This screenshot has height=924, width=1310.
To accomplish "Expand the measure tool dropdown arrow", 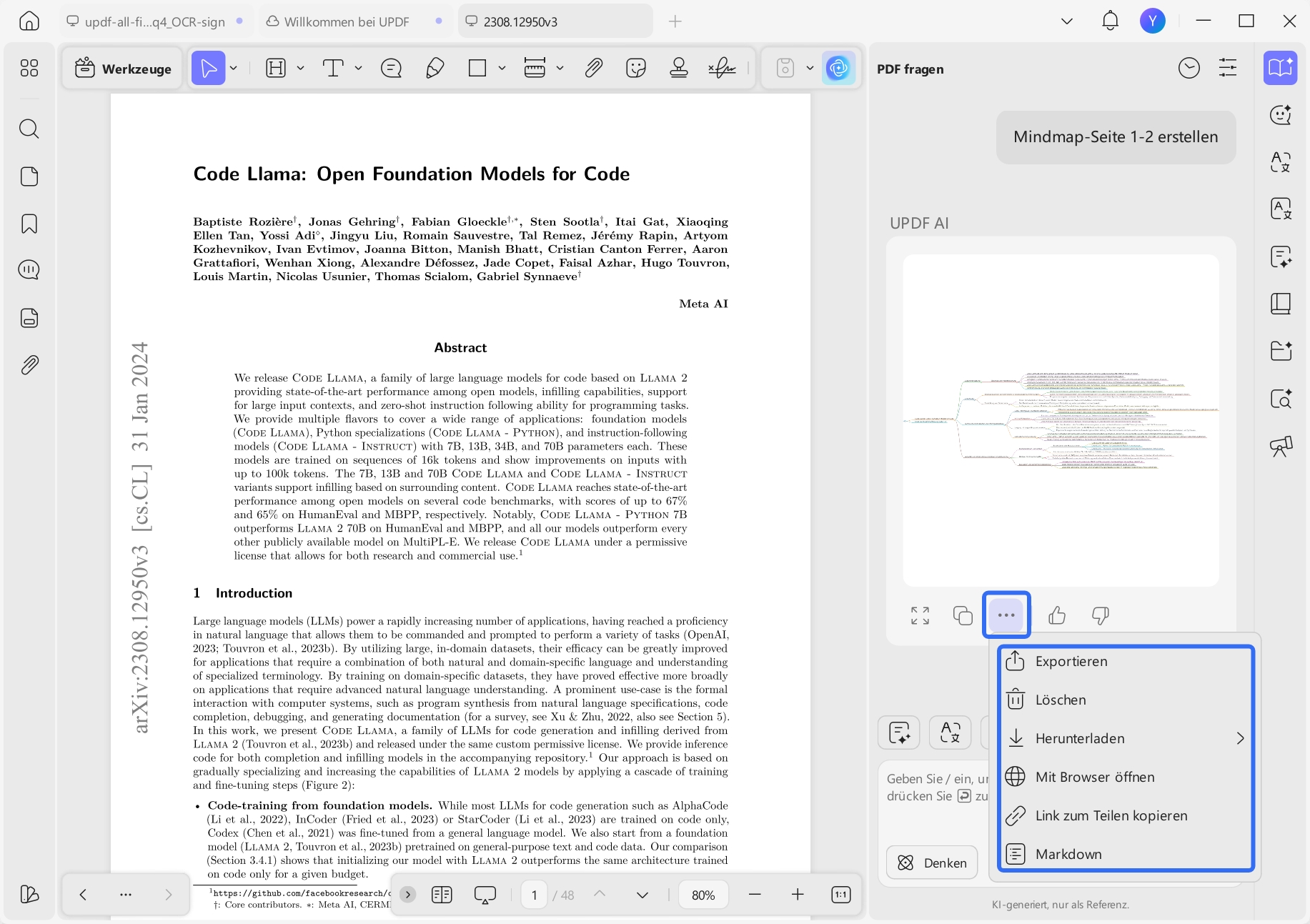I will click(x=560, y=69).
